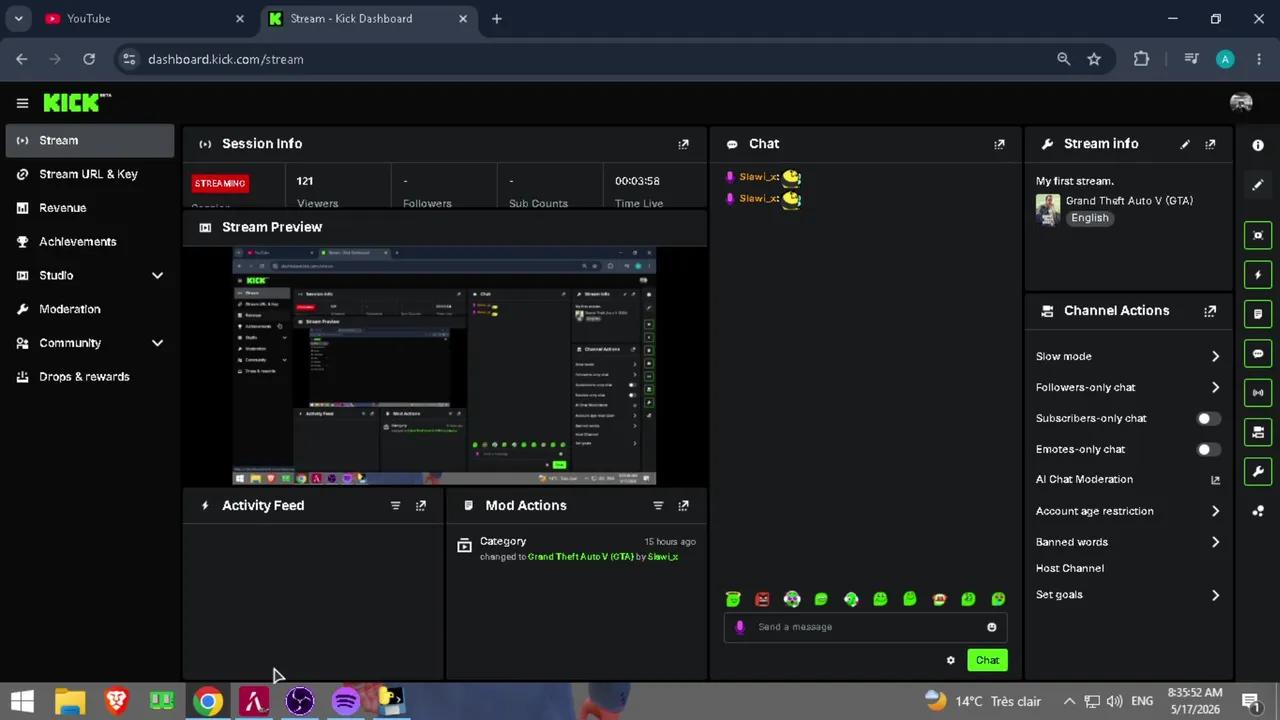This screenshot has width=1280, height=720.
Task: Toggle the broadcast signal widget icon in right rail
Action: pyautogui.click(x=1258, y=393)
